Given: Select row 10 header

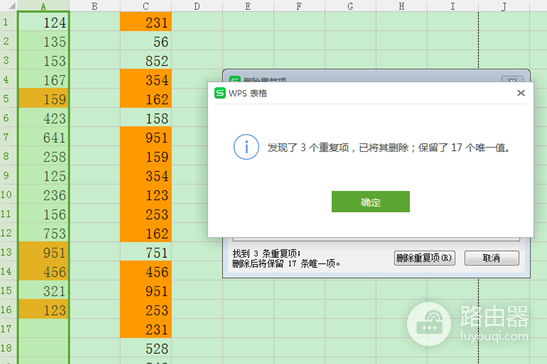Looking at the screenshot, I should point(8,194).
